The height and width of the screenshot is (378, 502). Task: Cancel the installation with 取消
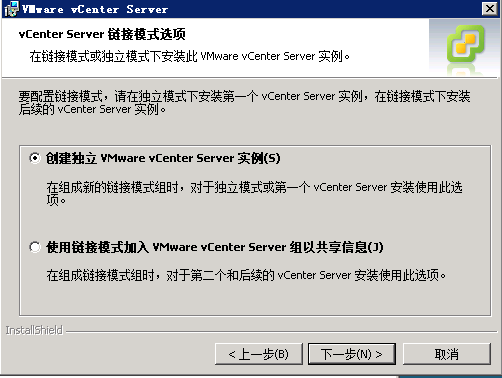(x=447, y=354)
